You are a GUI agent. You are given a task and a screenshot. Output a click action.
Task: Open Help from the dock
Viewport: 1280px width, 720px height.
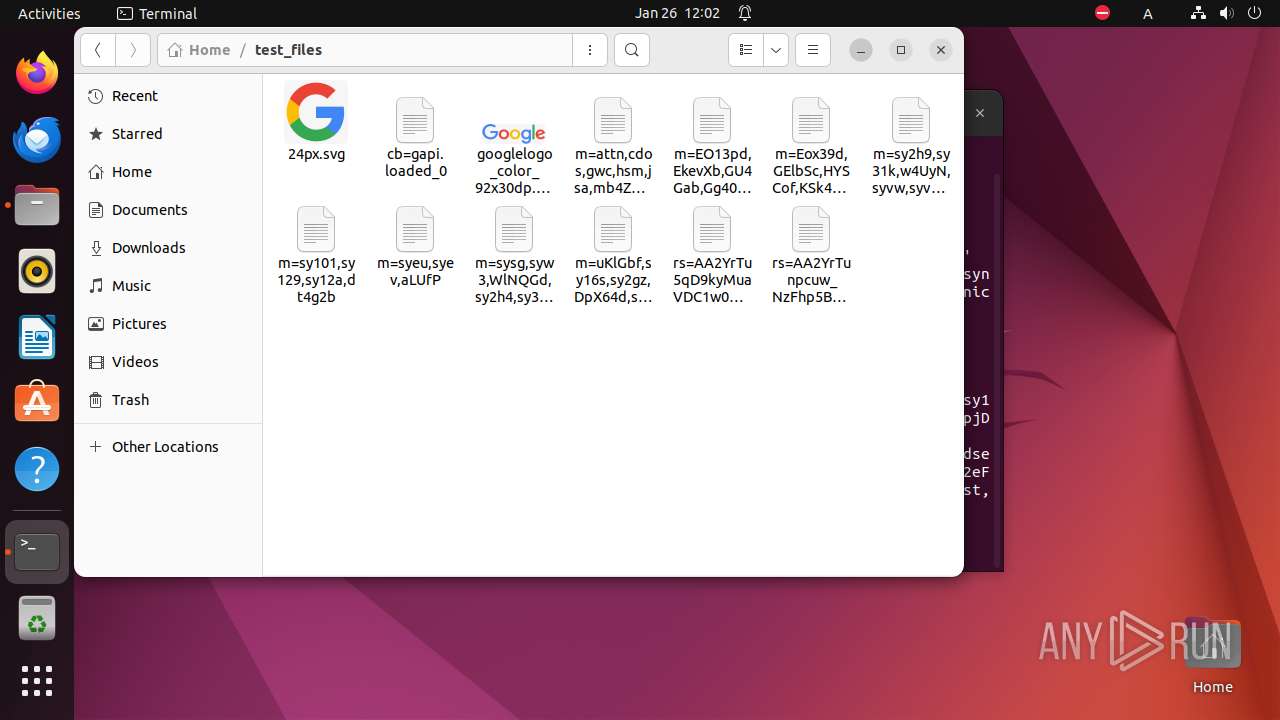click(37, 469)
